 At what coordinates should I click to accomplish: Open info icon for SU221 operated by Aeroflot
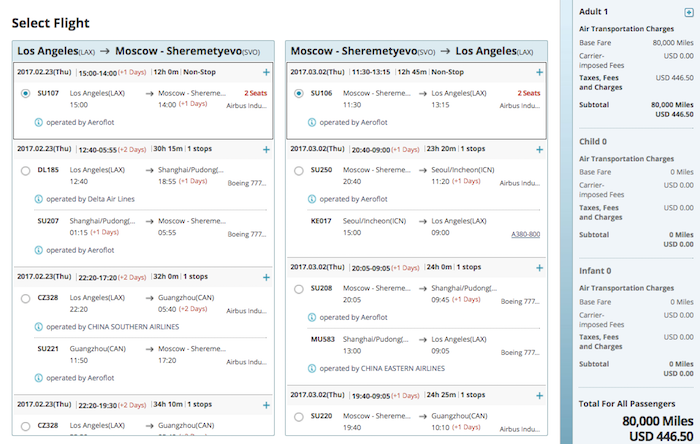[x=39, y=378]
